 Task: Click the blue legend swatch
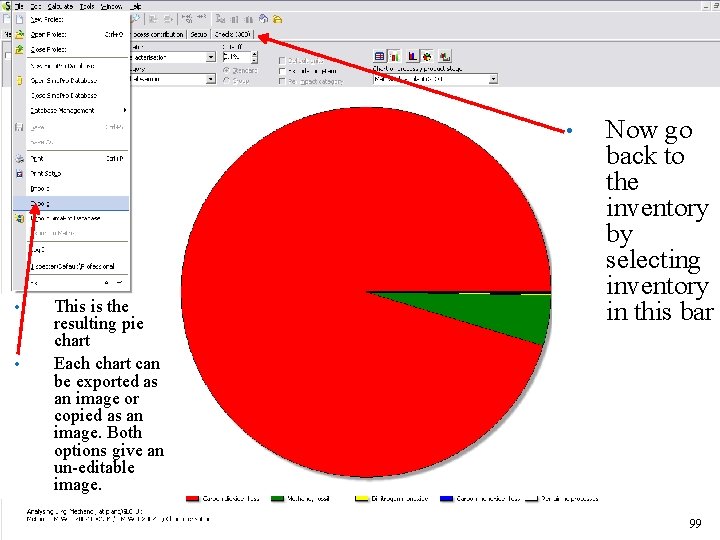point(446,499)
